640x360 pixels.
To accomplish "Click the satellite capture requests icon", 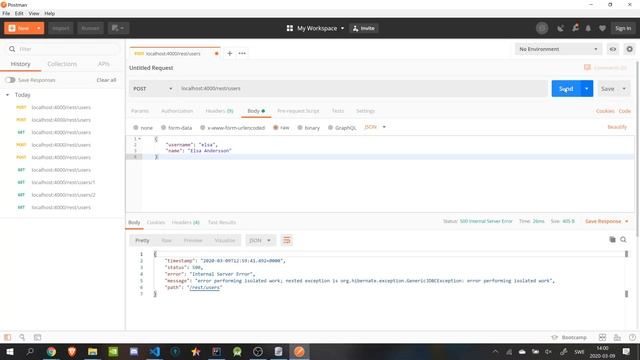I will 560,28.
